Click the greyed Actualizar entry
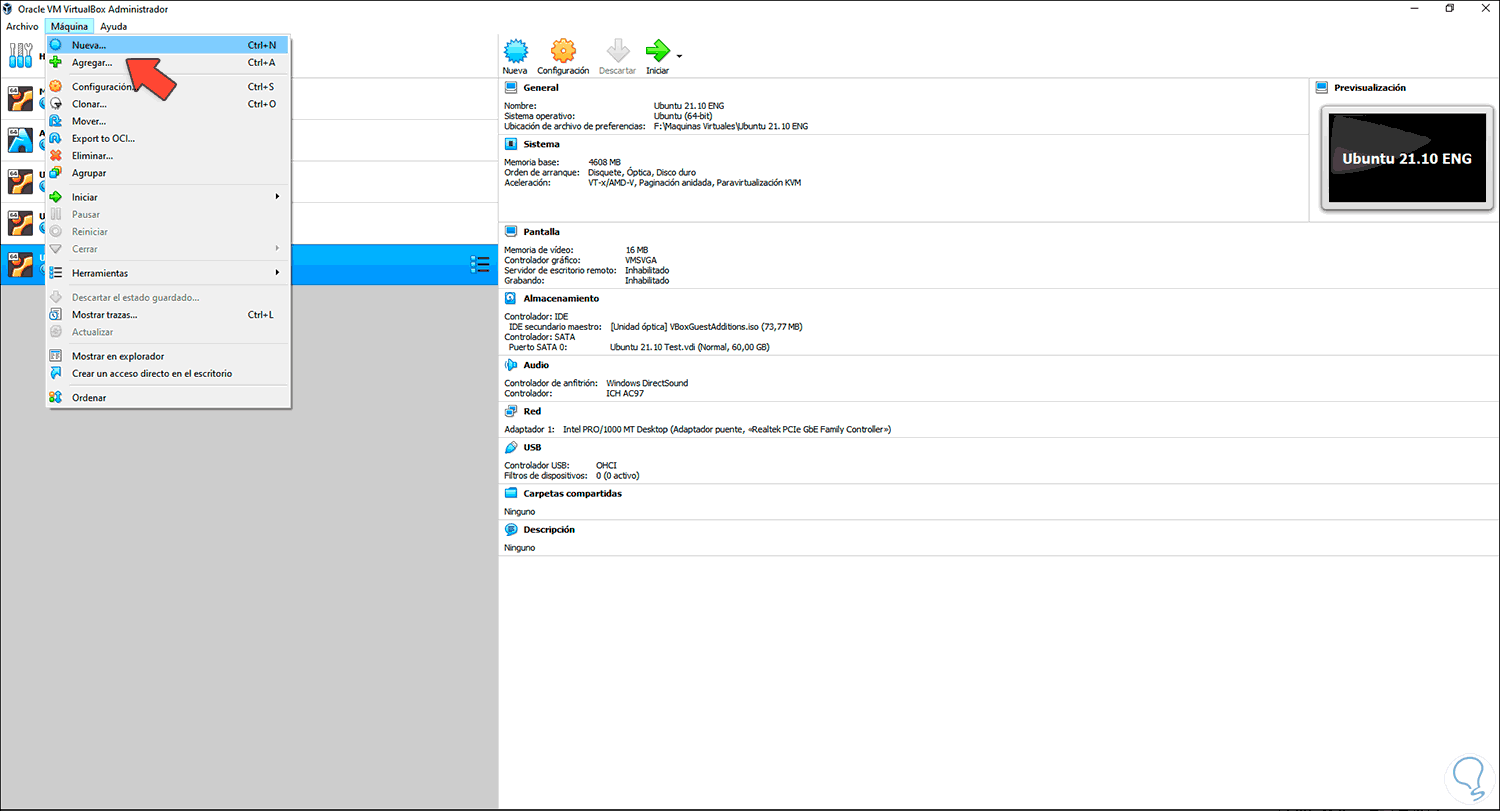The height and width of the screenshot is (811, 1500). [168, 332]
